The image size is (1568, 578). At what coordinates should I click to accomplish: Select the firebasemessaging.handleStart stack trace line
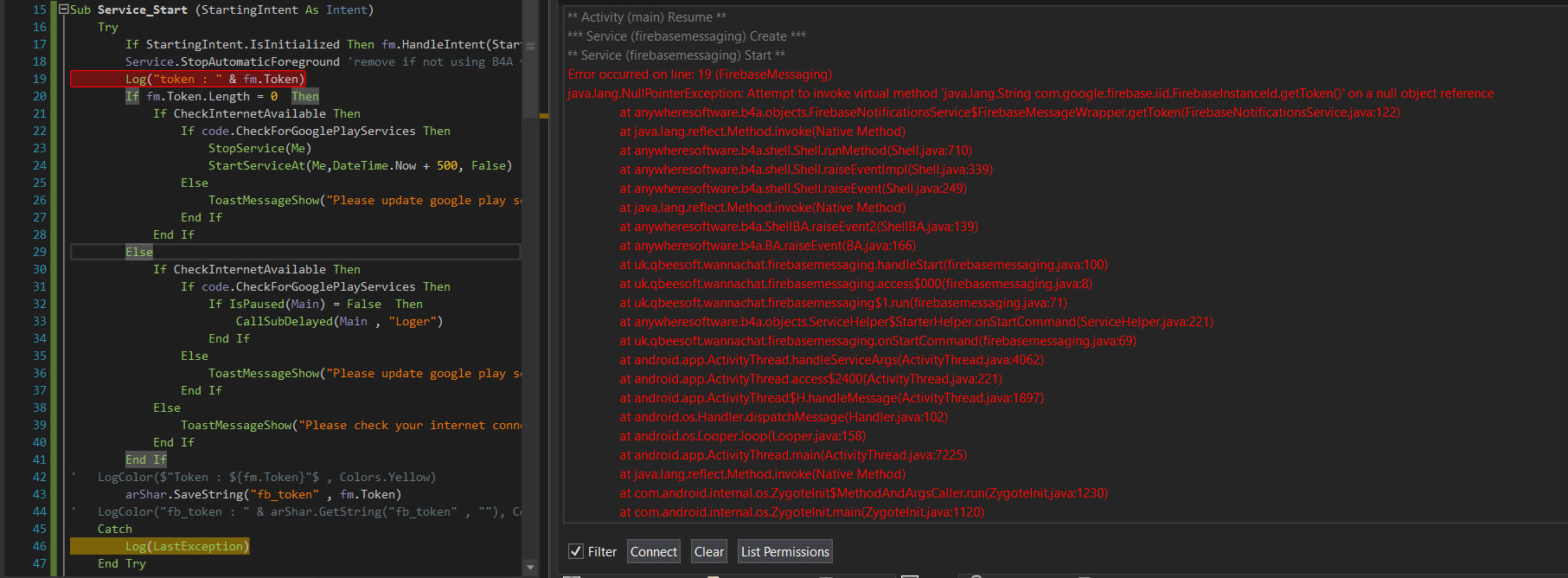click(x=863, y=265)
